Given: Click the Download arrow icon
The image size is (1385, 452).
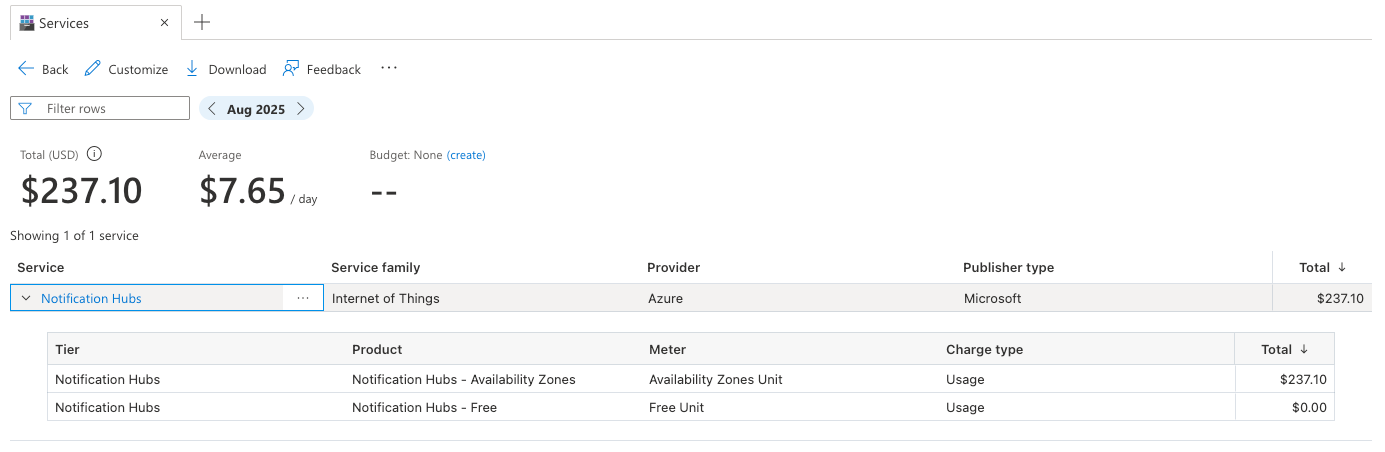Looking at the screenshot, I should [191, 68].
